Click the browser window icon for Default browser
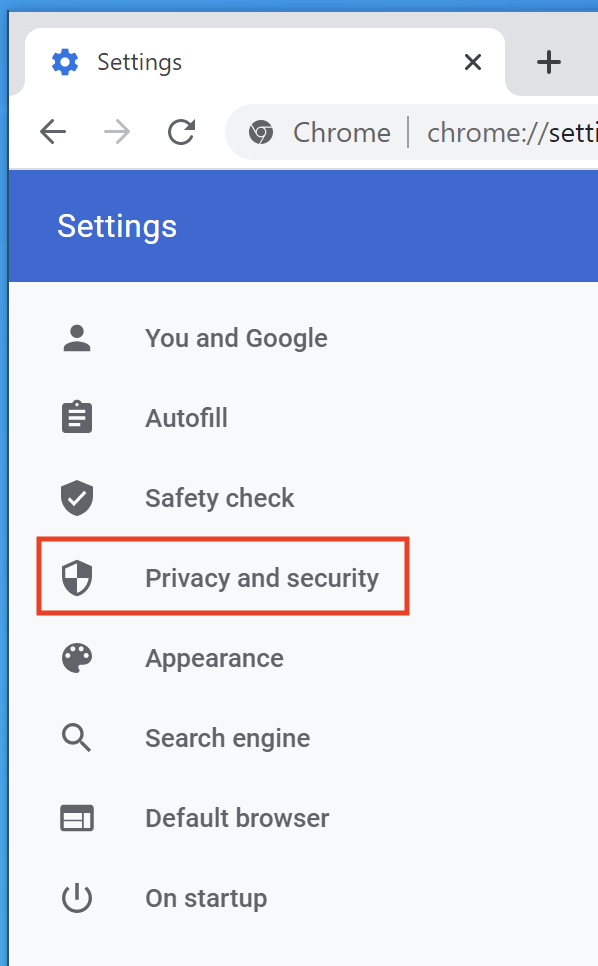 coord(77,818)
